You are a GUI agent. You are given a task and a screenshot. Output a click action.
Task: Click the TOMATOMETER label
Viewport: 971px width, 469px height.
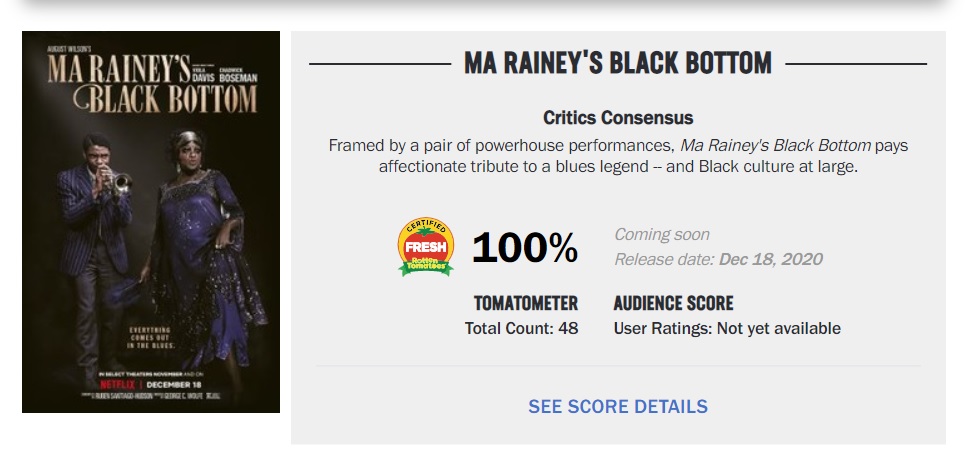coord(526,303)
